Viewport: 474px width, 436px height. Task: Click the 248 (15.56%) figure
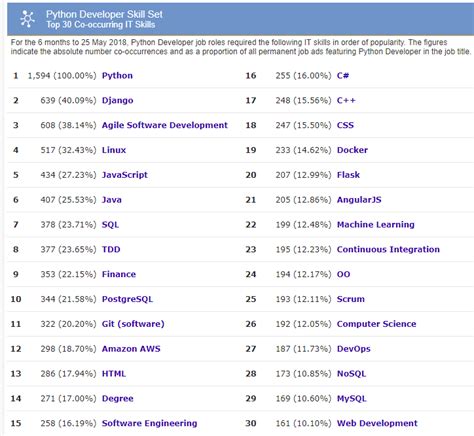[303, 100]
